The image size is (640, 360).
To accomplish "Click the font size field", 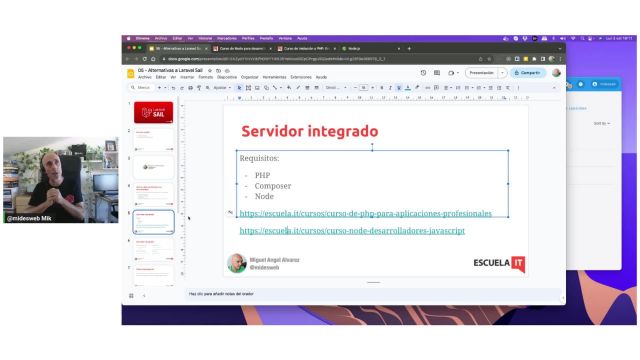I will (x=364, y=88).
